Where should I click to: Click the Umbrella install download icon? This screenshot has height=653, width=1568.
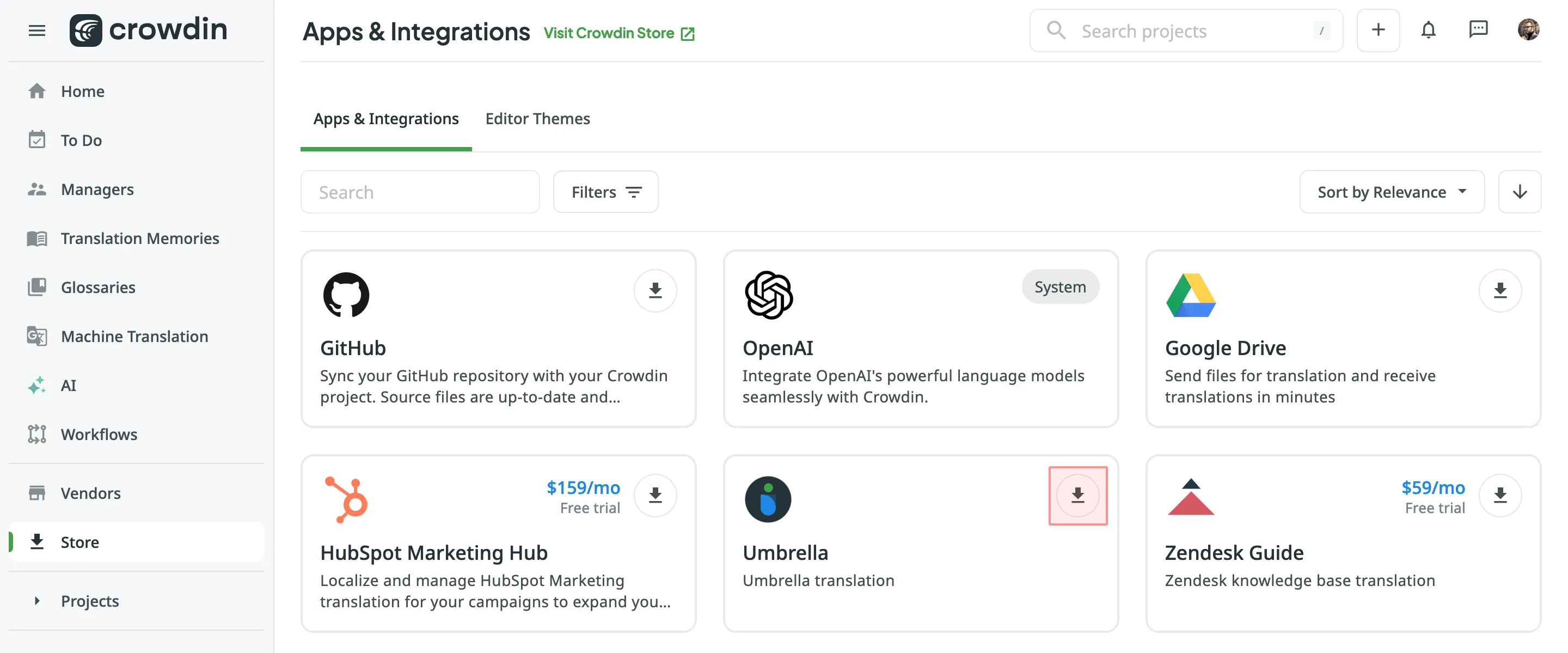1077,495
